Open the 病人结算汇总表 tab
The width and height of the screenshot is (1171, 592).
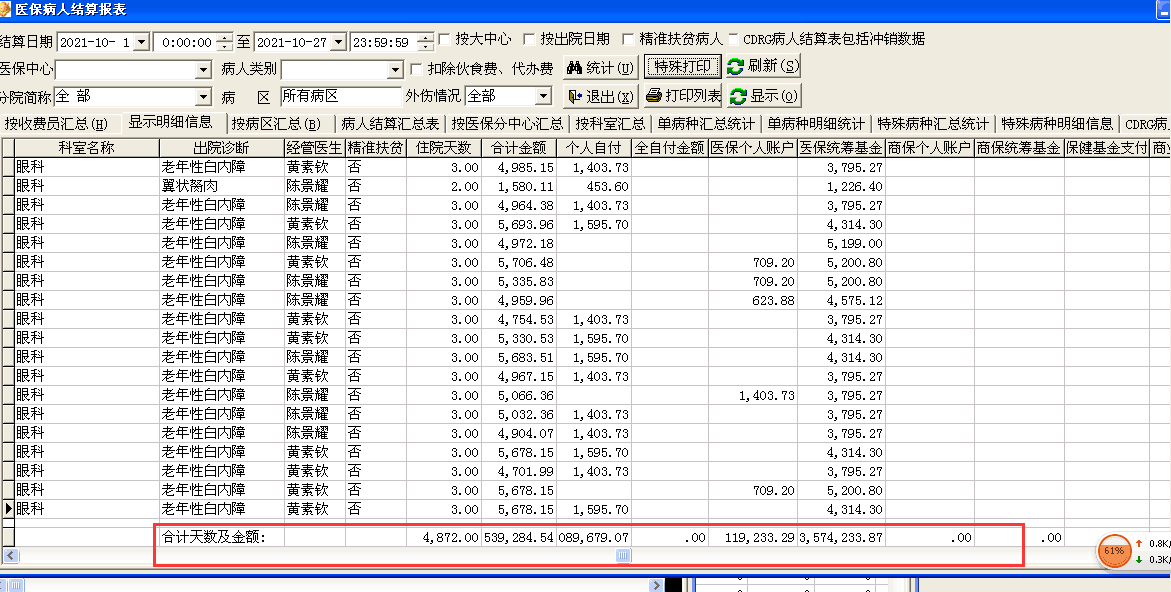[390, 123]
